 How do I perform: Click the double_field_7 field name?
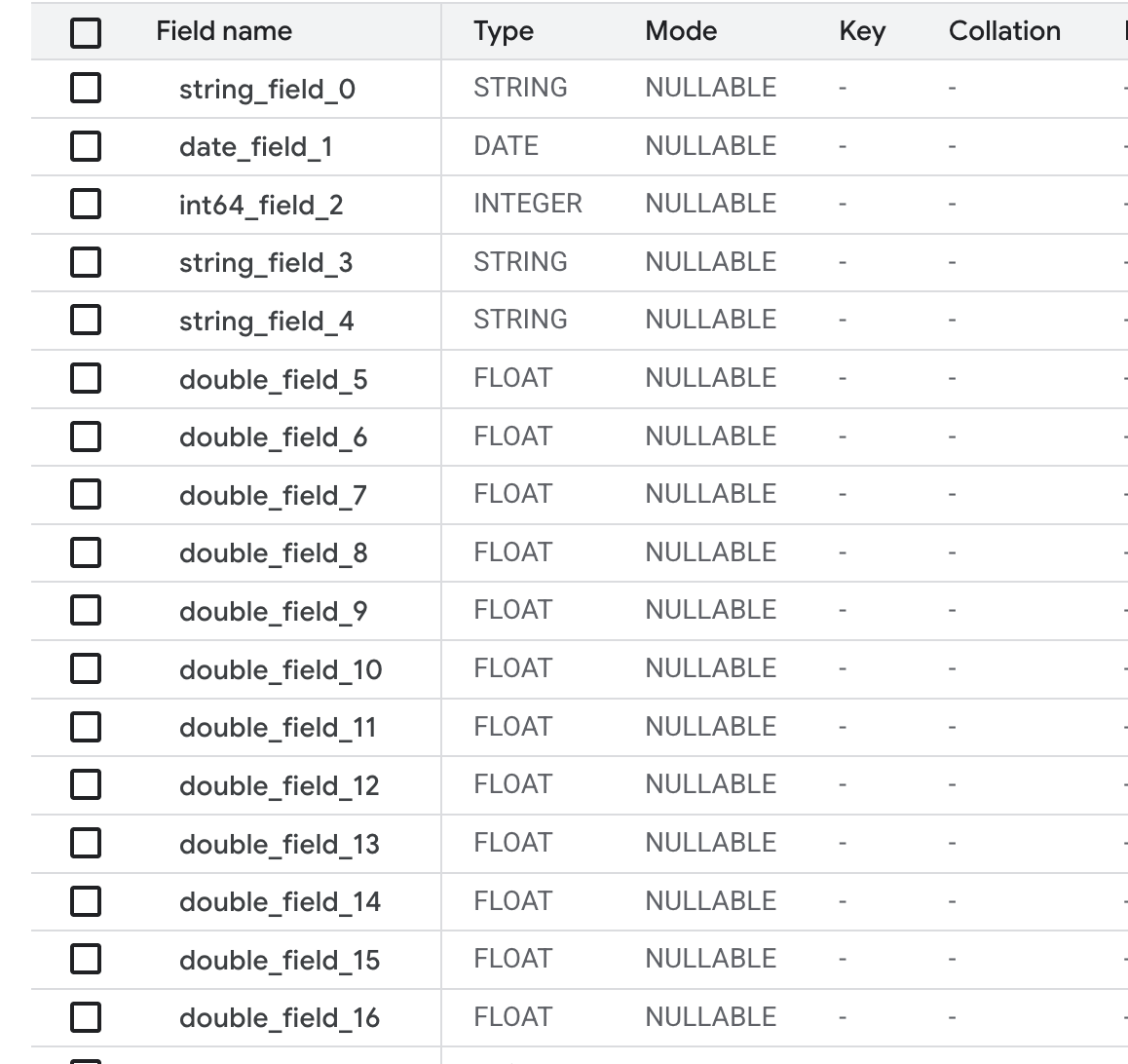pos(273,496)
